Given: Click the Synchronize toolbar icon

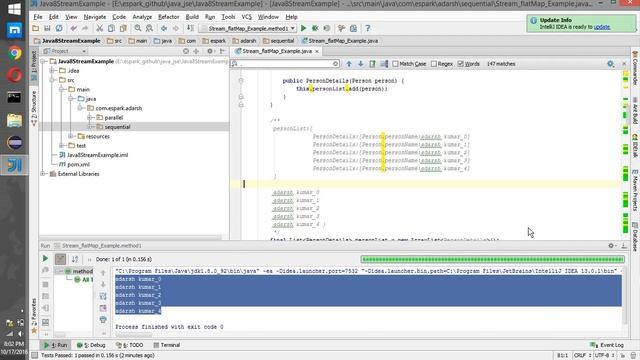Looking at the screenshot, I should coord(59,29).
